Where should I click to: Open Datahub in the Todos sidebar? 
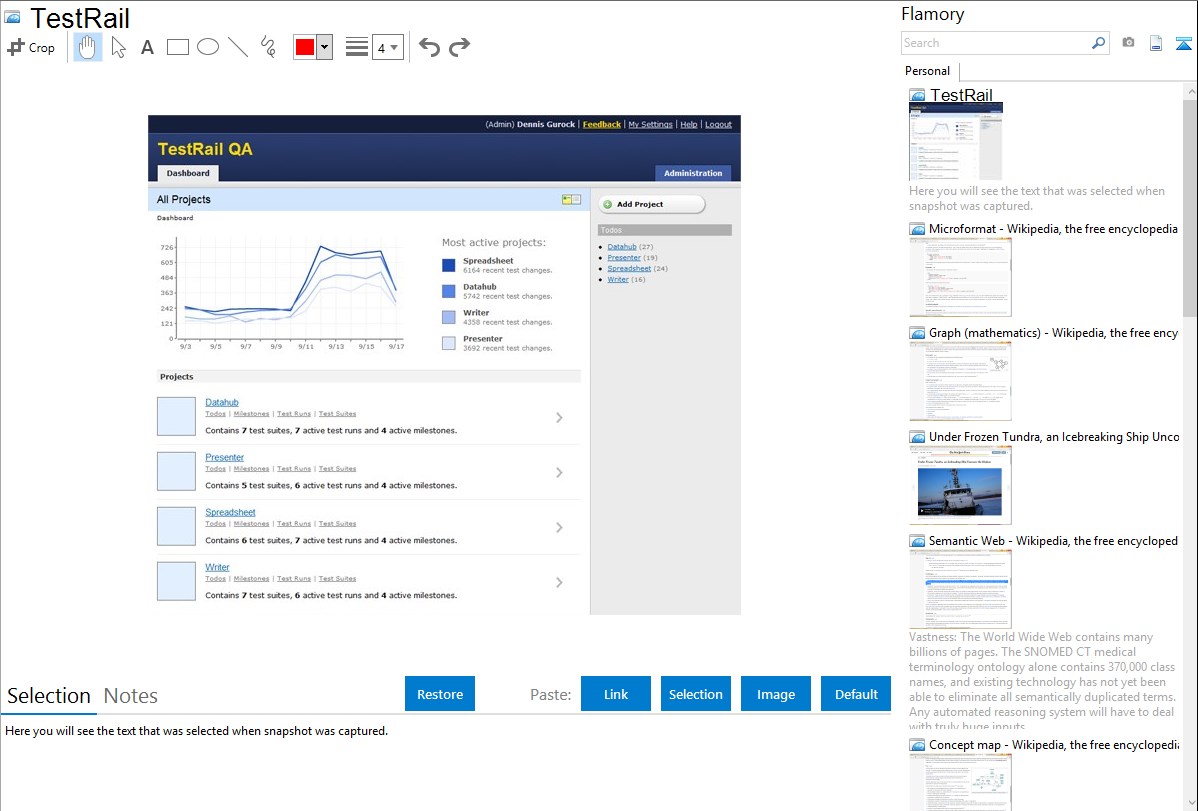point(622,247)
